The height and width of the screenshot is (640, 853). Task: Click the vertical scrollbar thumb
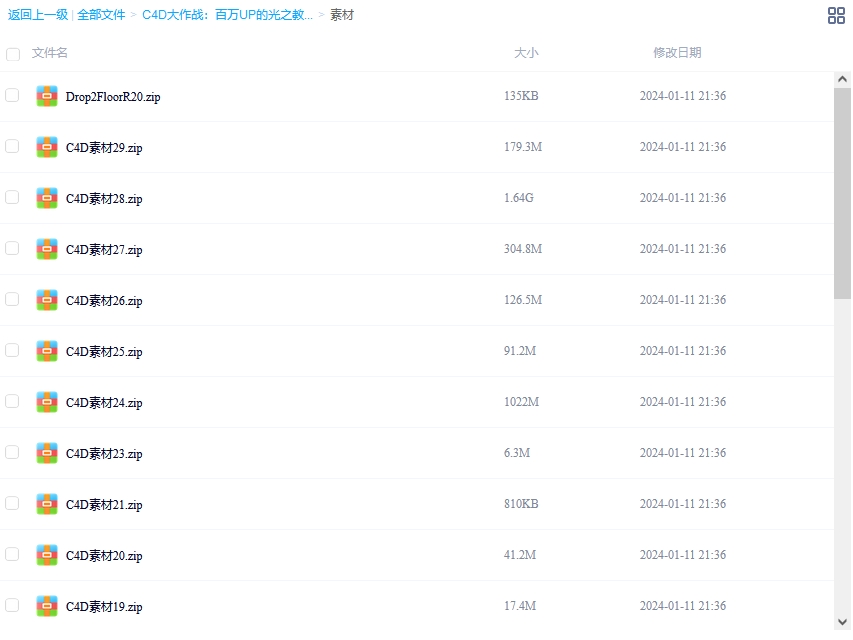pos(842,193)
